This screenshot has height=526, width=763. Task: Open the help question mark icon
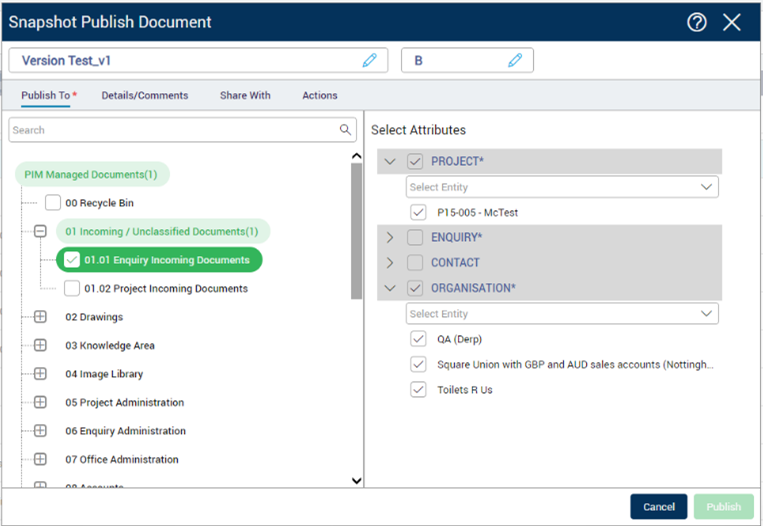coord(697,22)
